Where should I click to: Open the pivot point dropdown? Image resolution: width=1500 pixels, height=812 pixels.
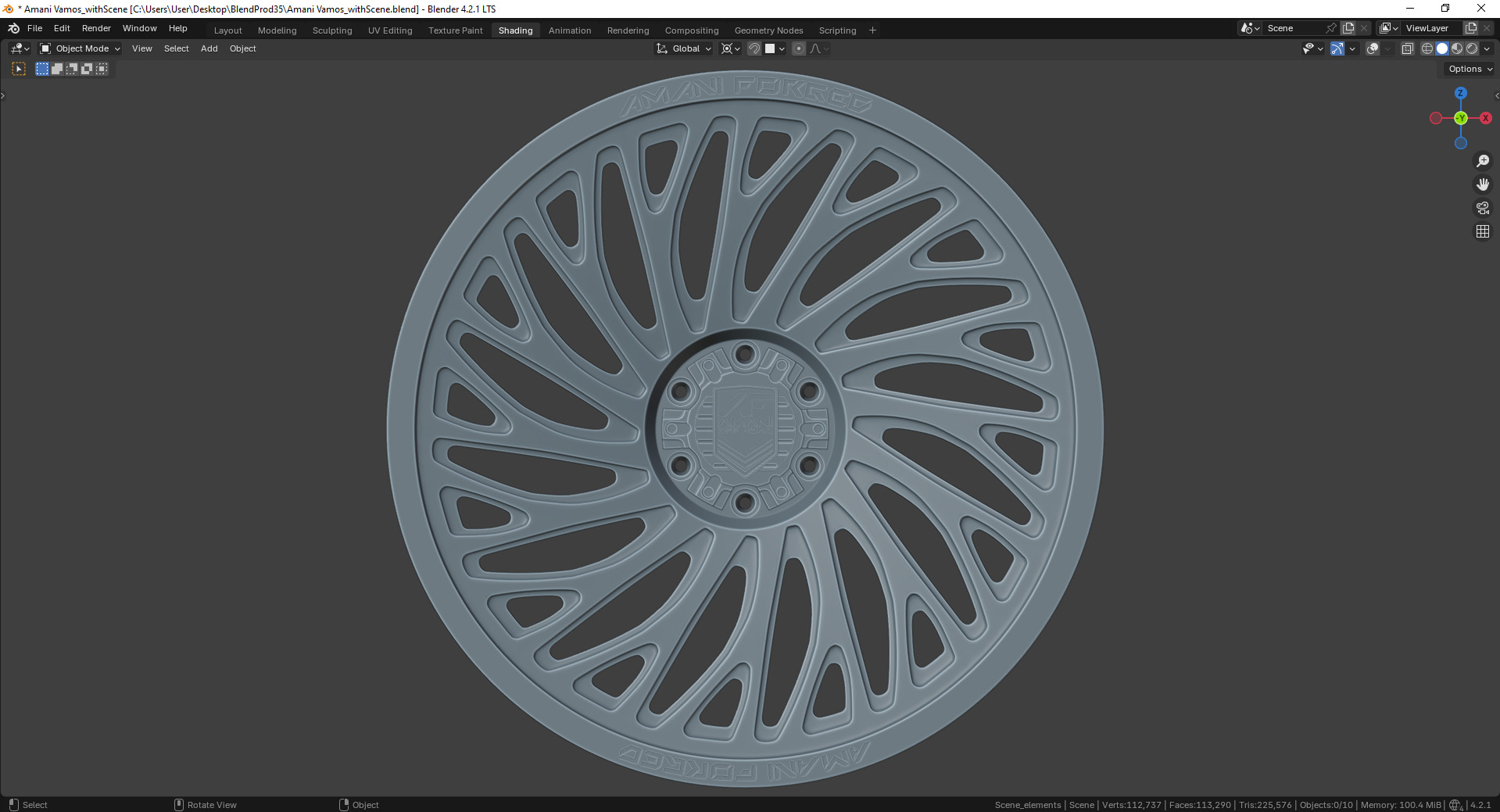click(x=730, y=48)
